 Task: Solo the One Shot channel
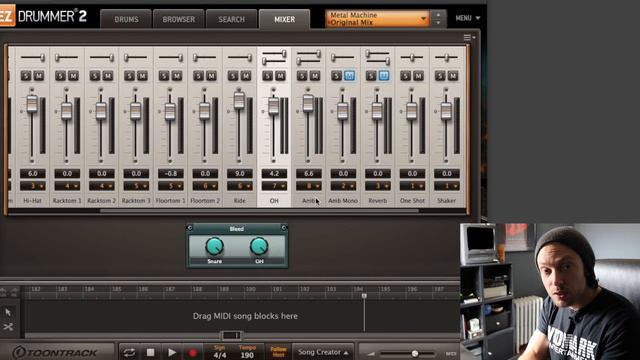coord(405,76)
